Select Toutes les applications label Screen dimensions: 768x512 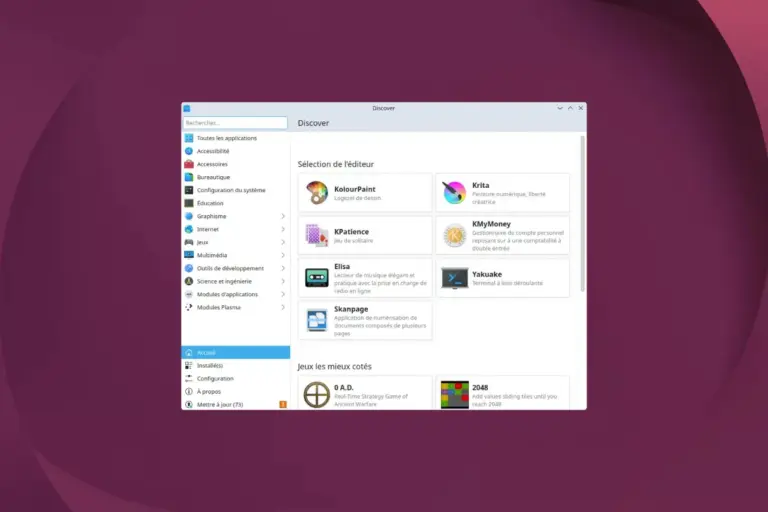[x=227, y=138]
